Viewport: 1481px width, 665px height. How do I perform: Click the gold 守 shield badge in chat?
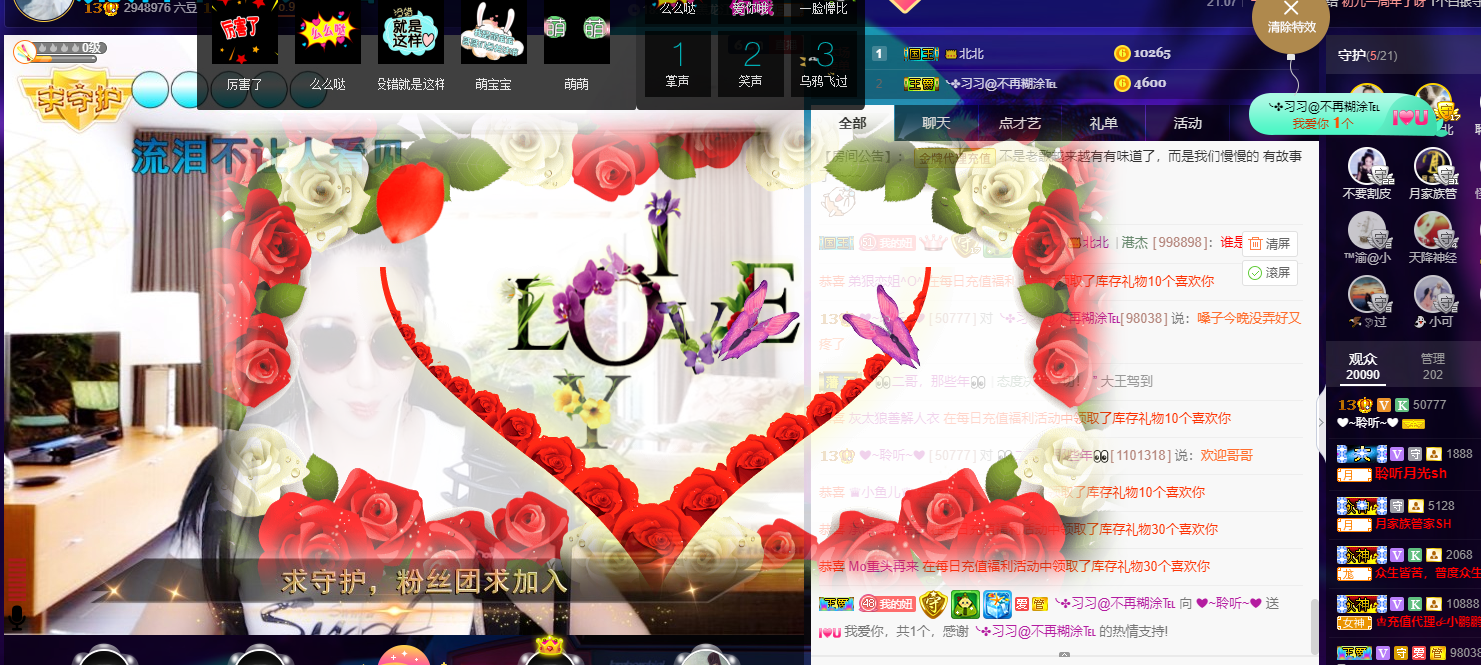(933, 604)
